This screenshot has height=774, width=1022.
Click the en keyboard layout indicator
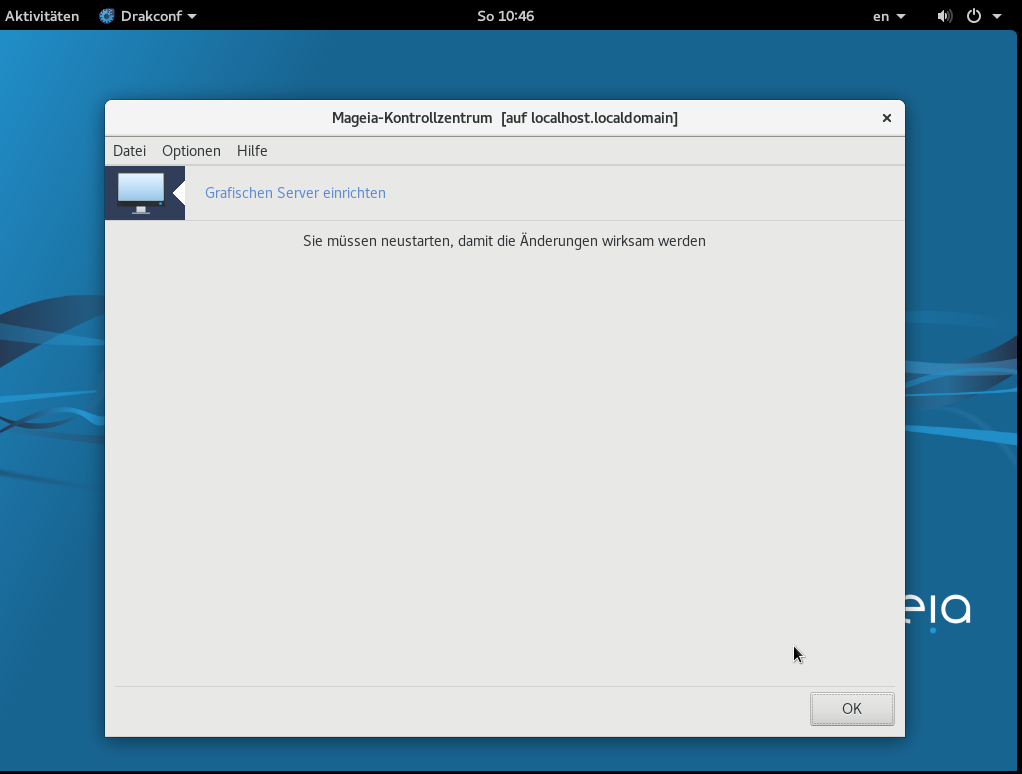[x=881, y=16]
